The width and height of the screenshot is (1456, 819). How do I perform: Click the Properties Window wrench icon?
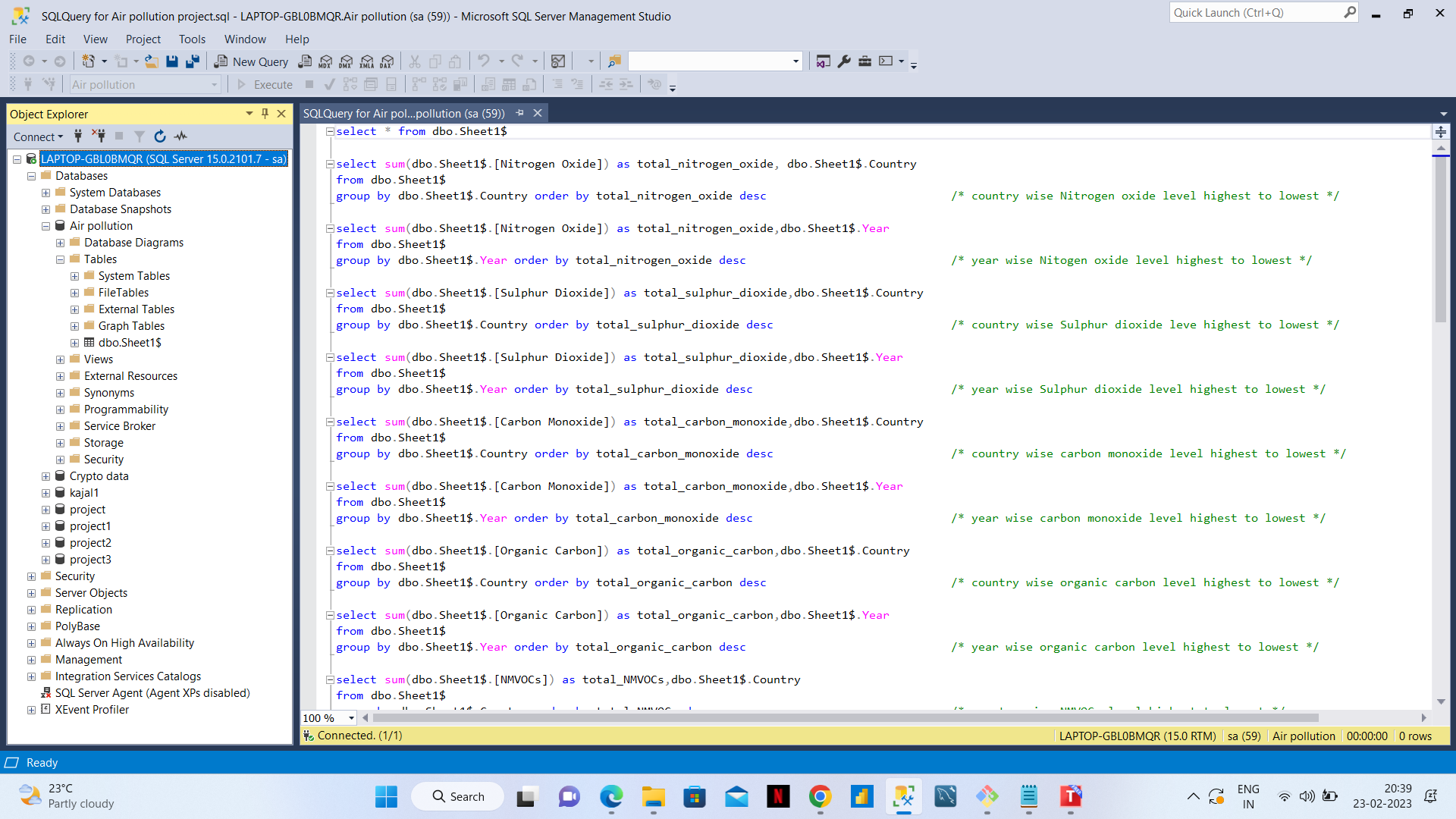point(844,61)
